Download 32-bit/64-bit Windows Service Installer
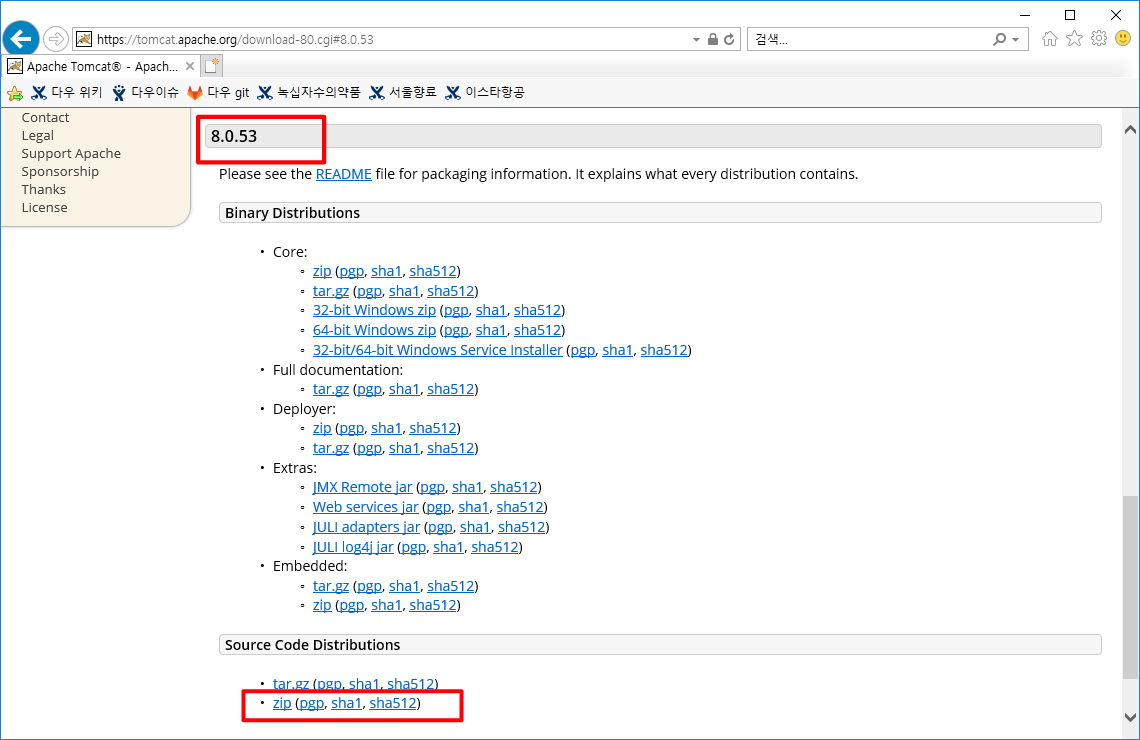1140x740 pixels. click(x=438, y=350)
